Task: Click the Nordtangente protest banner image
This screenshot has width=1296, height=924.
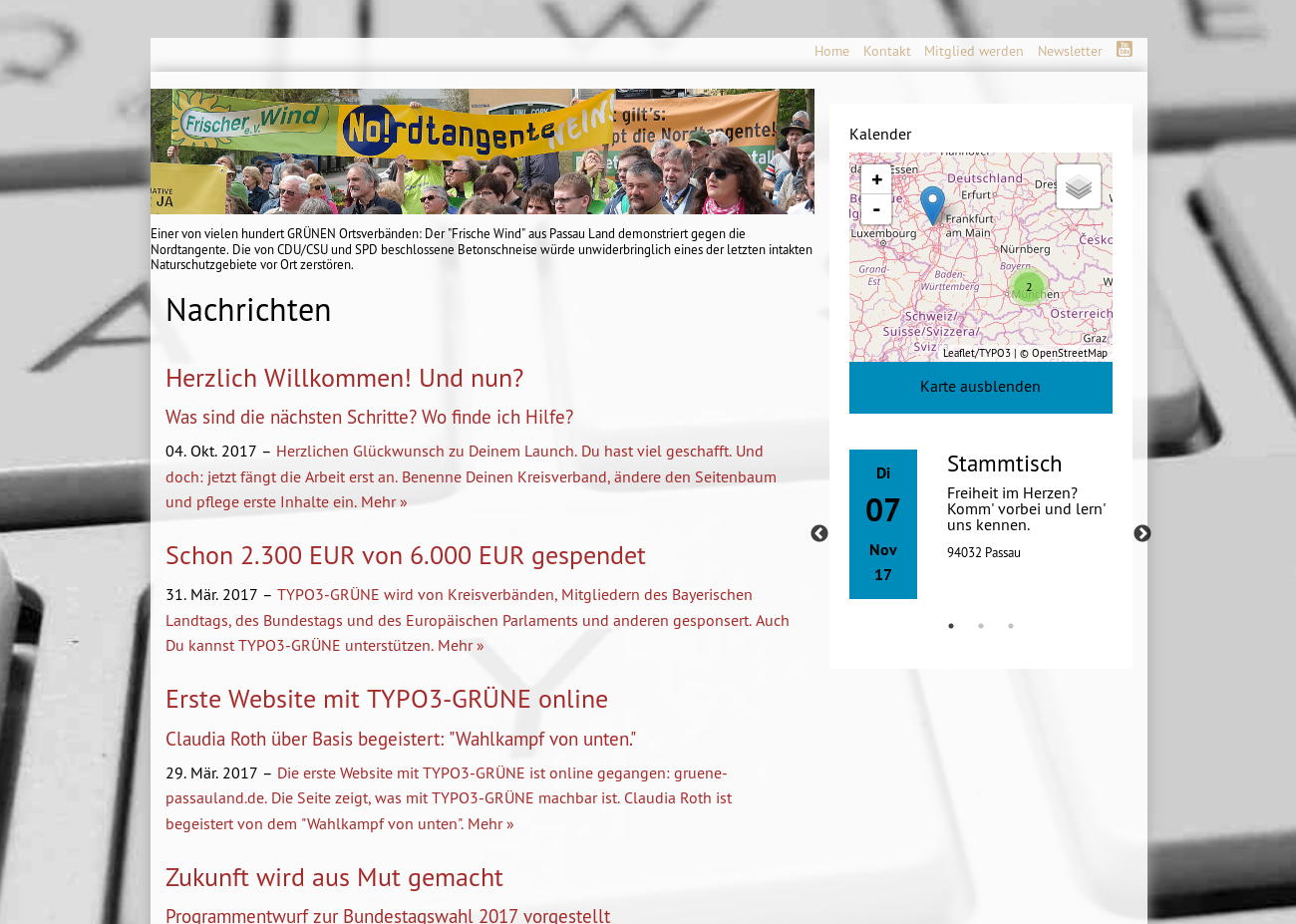Action: [x=483, y=152]
